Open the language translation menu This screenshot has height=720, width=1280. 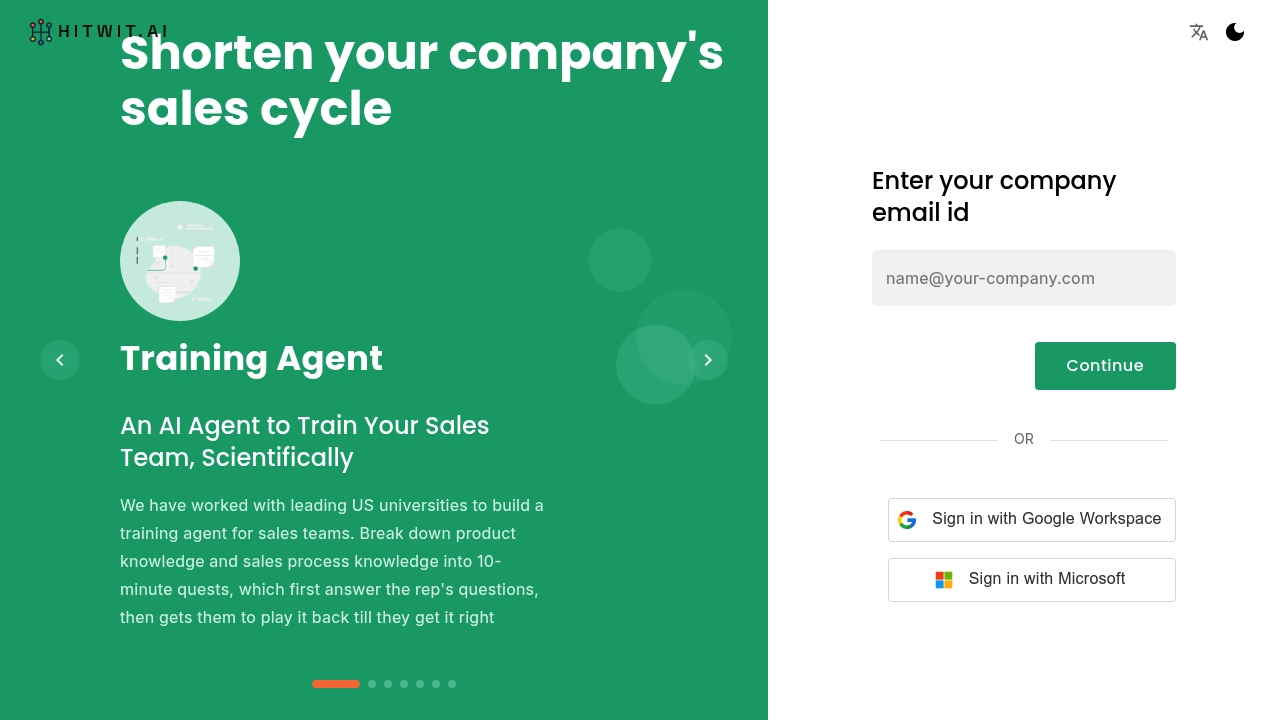tap(1199, 32)
